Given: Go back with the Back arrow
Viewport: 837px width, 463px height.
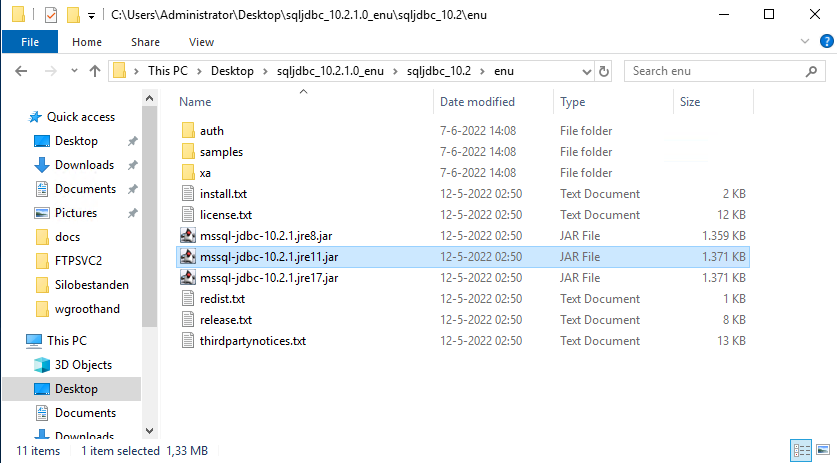Looking at the screenshot, I should coord(22,71).
